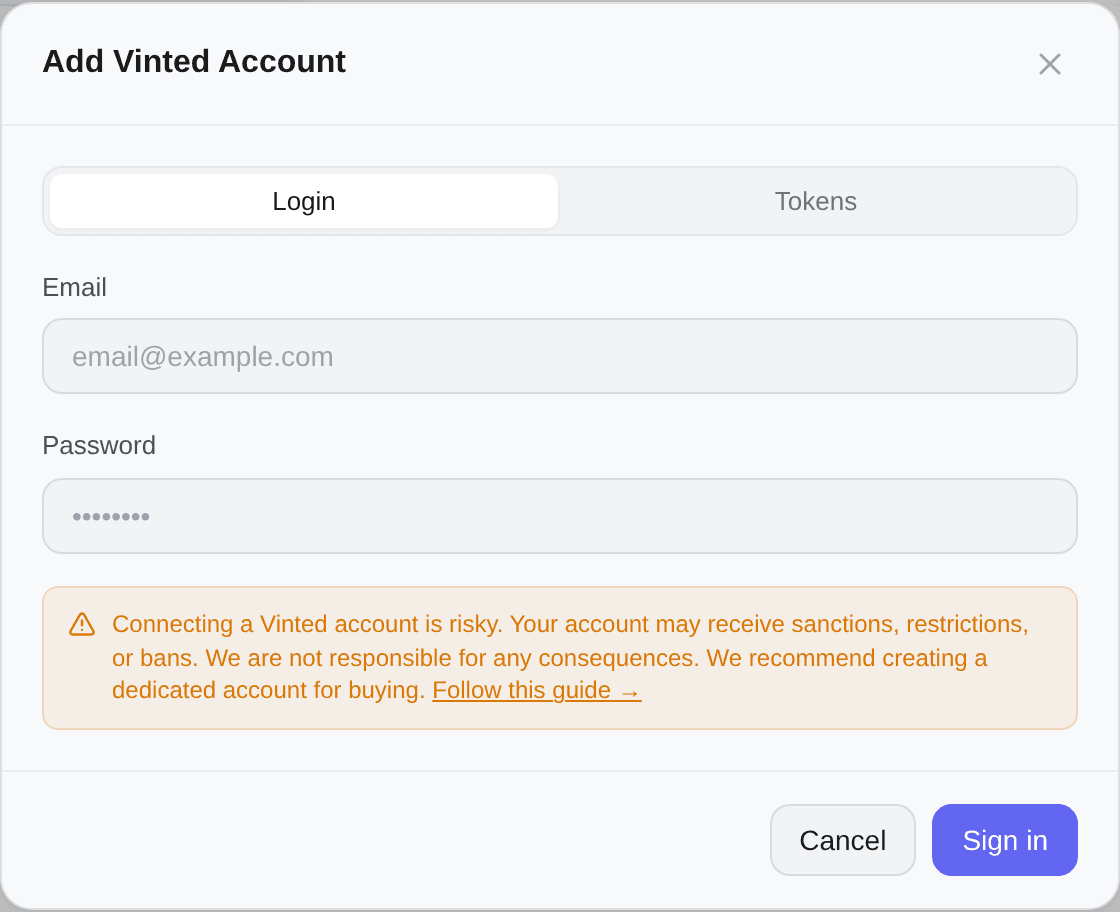
Task: Click the Add Vinted Account title
Action: [194, 61]
